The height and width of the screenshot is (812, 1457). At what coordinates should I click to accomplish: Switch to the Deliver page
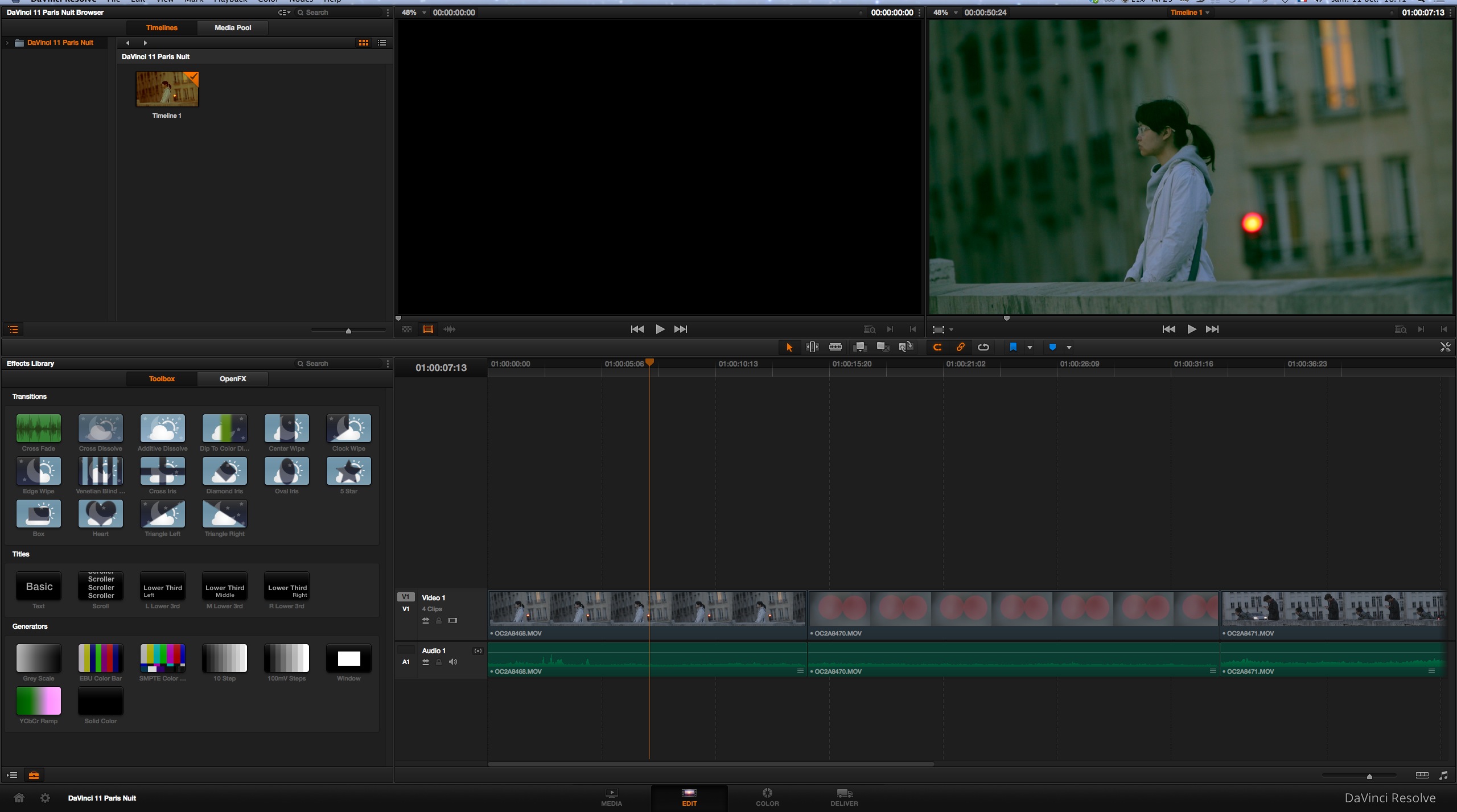(844, 797)
